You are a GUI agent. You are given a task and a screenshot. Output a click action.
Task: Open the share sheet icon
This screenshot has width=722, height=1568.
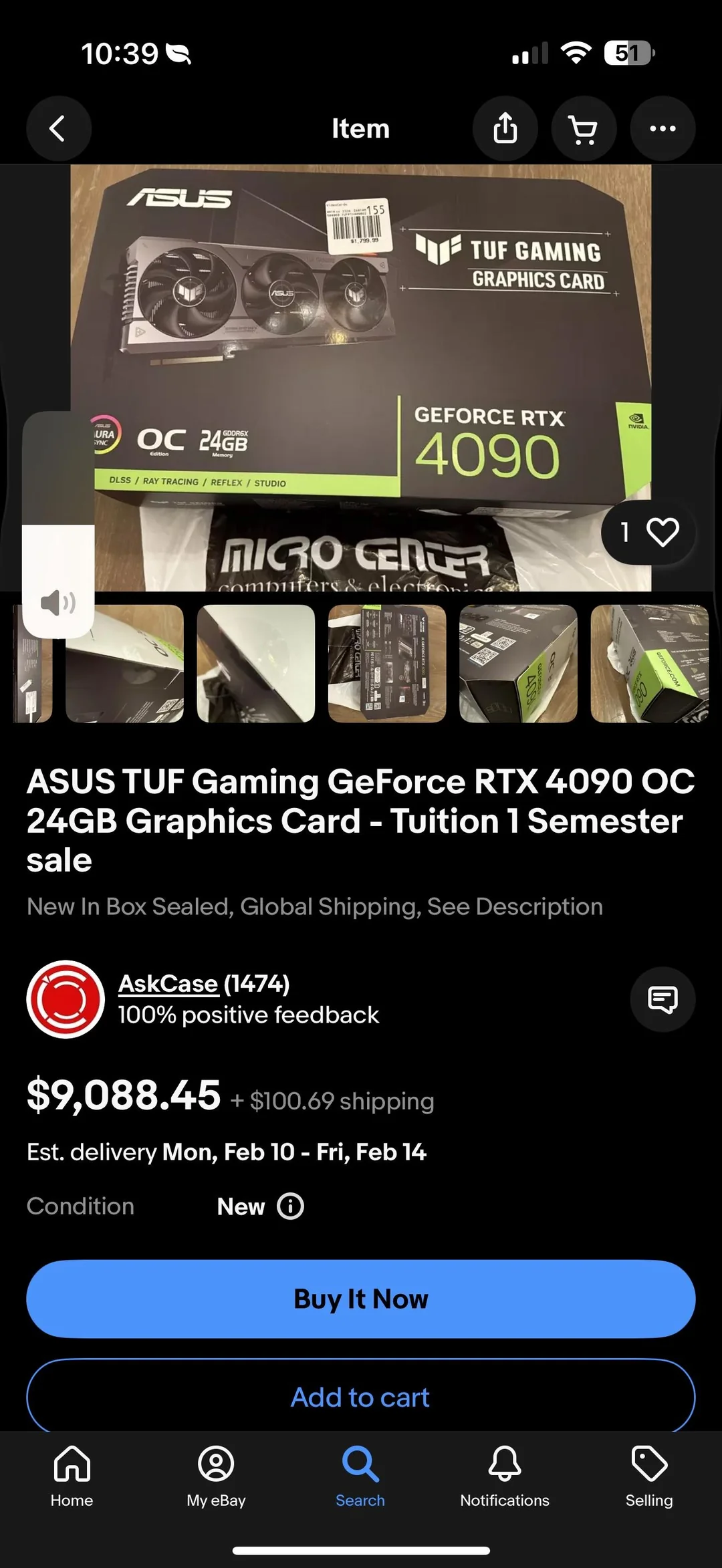click(x=505, y=128)
